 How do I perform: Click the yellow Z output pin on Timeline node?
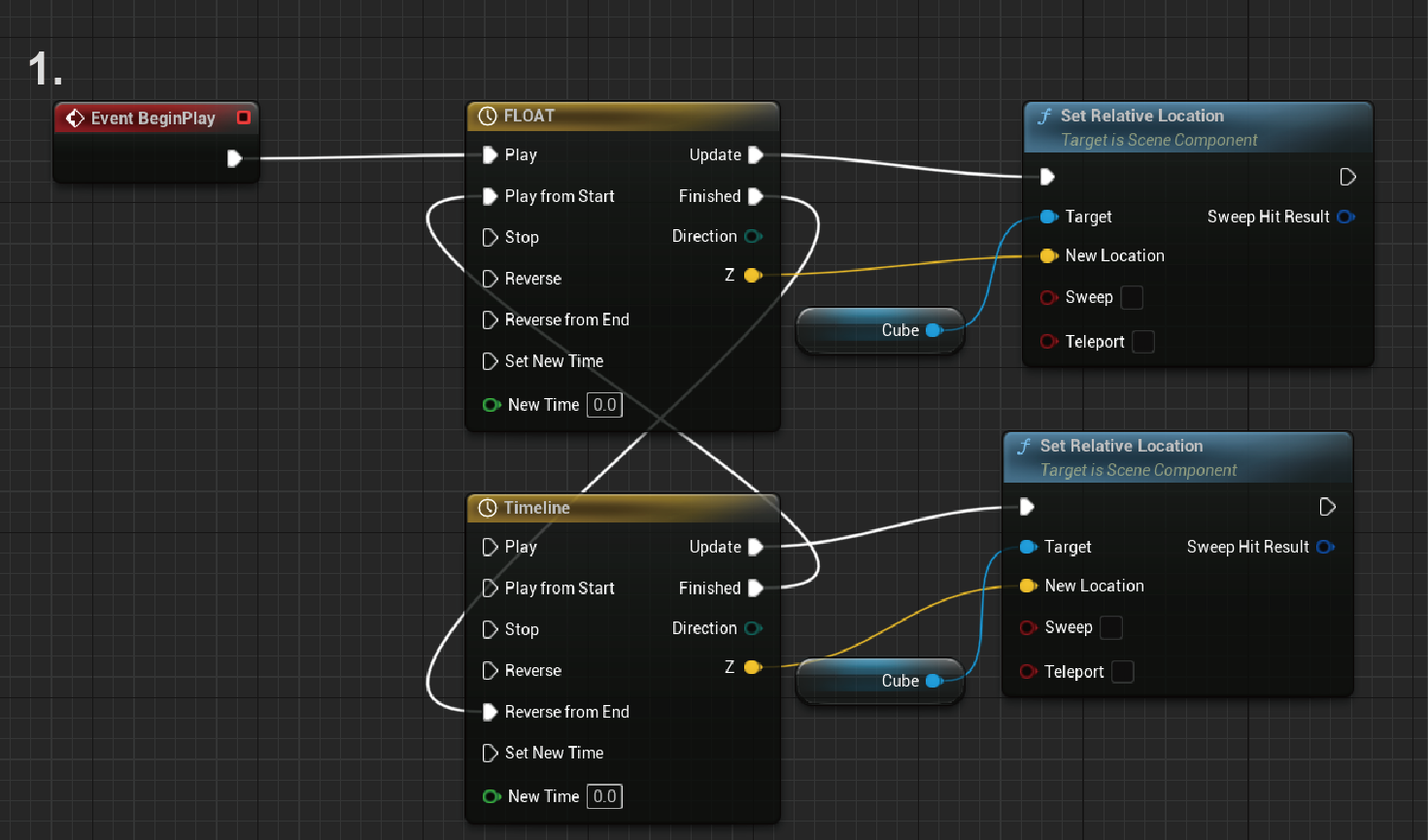click(x=753, y=667)
